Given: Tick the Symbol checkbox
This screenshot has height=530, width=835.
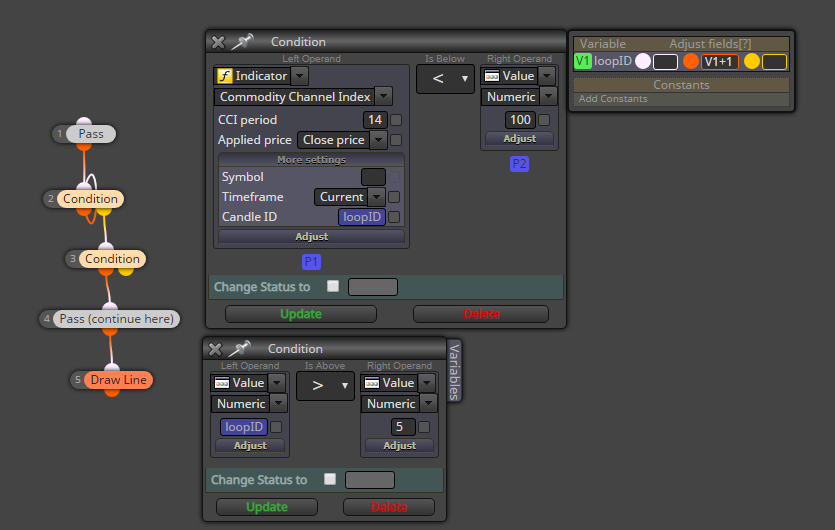Looking at the screenshot, I should coord(394,177).
